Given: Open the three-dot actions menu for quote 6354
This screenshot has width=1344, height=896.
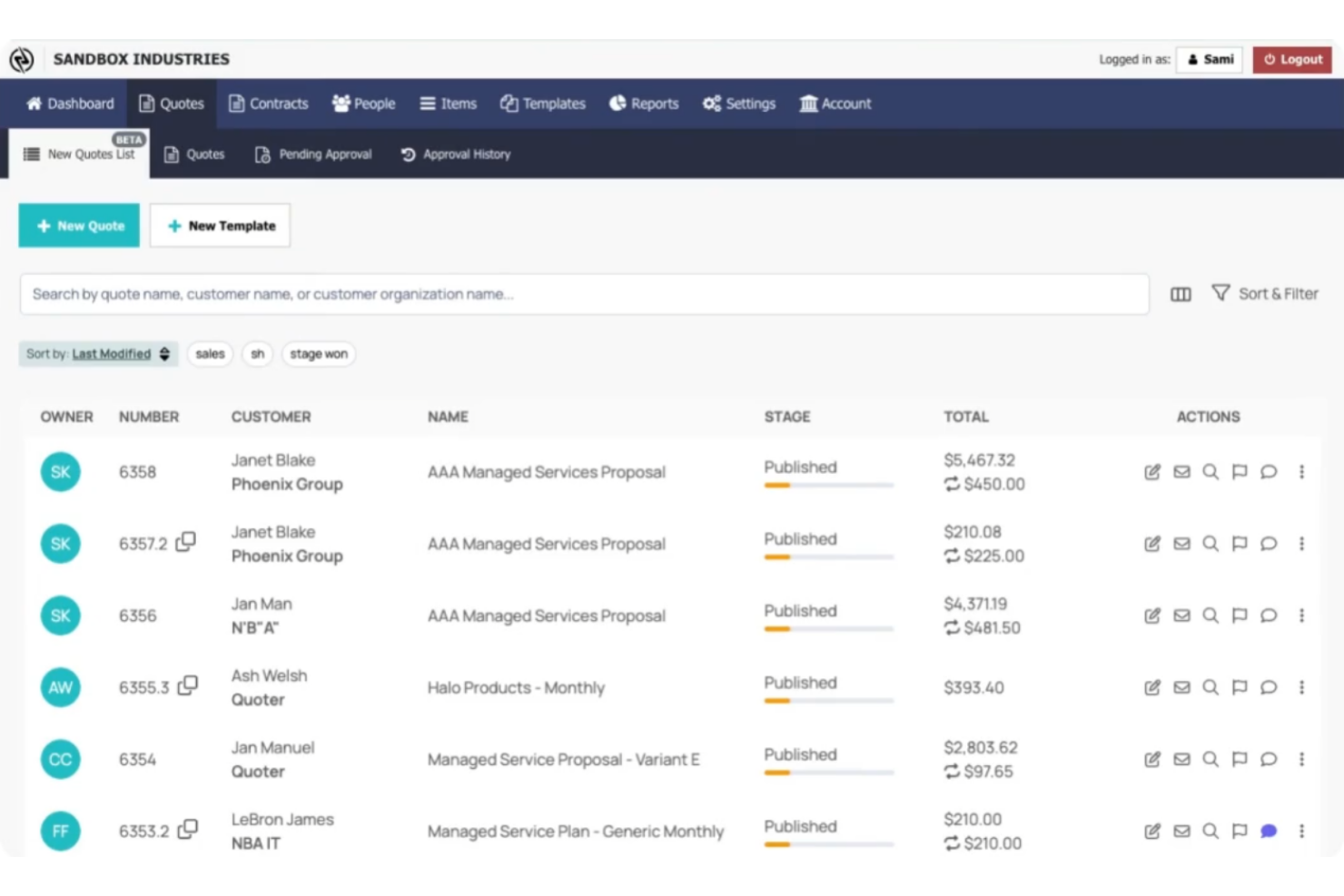Looking at the screenshot, I should click(x=1302, y=760).
